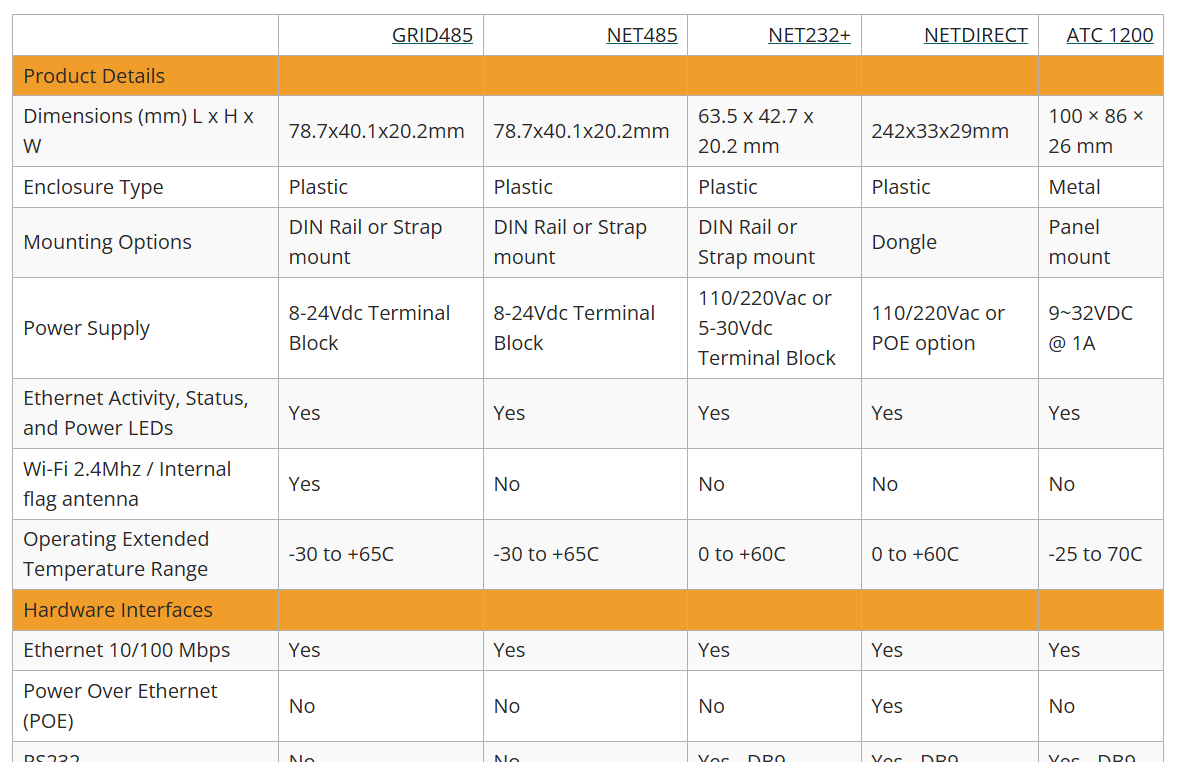1177x762 pixels.
Task: Open the NET232+ product link
Action: [809, 35]
